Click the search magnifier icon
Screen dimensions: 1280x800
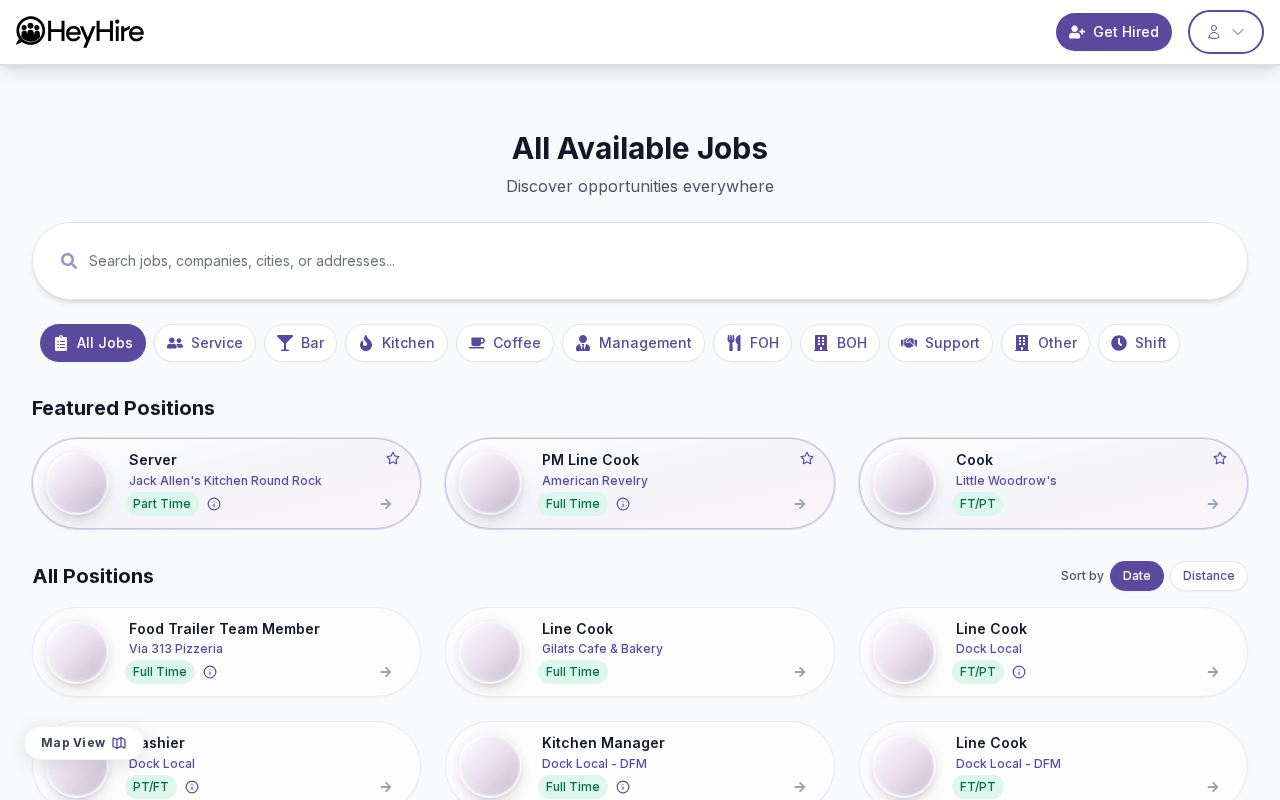click(69, 261)
